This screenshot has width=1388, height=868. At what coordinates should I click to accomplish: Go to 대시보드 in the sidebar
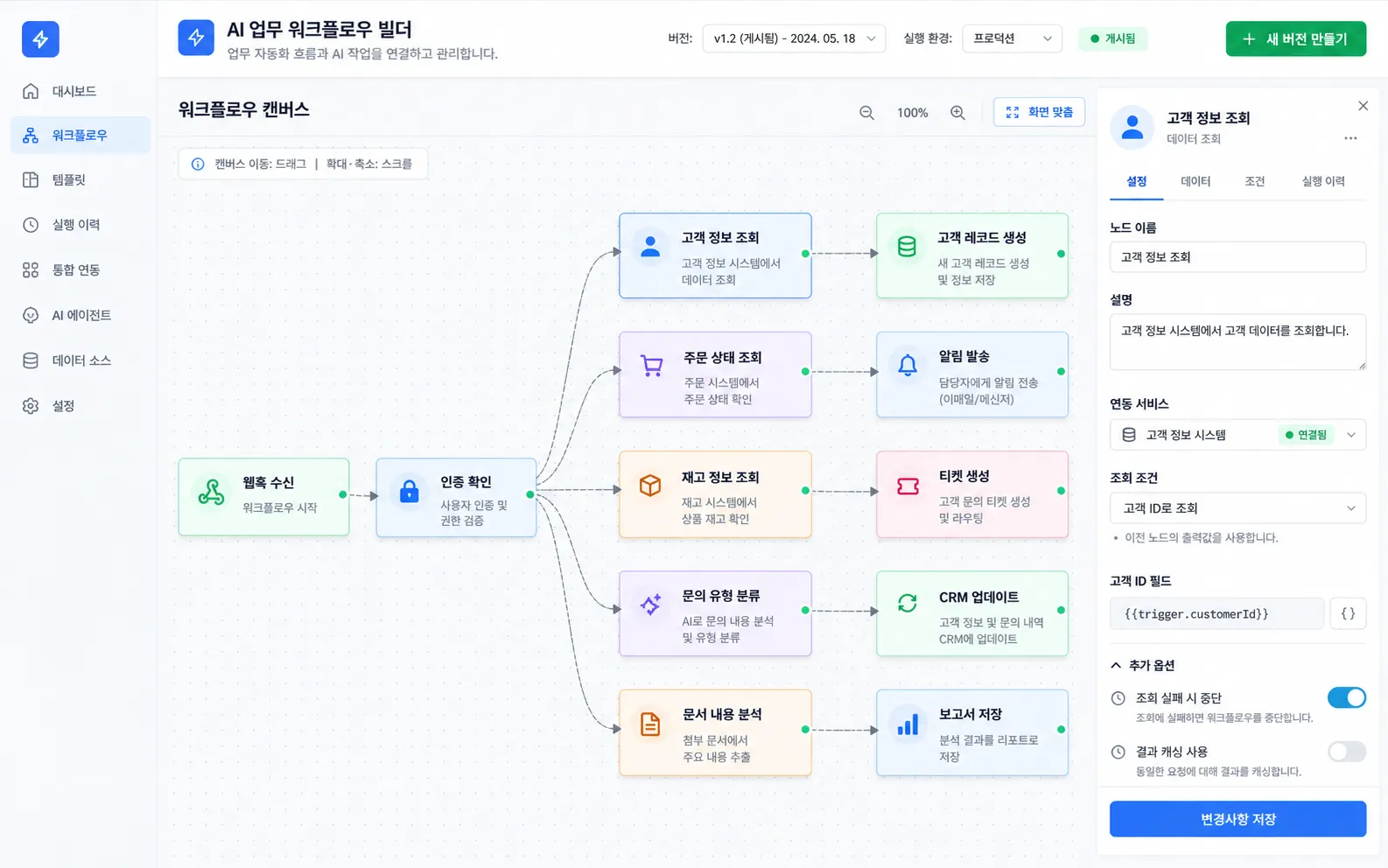point(81,91)
